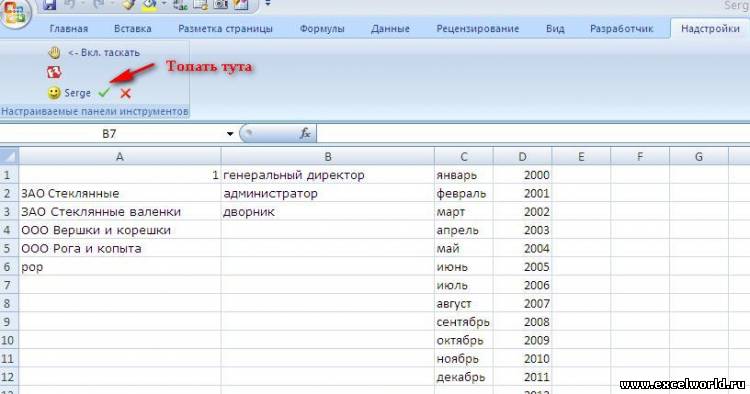
Task: Select row 1 header
Action: click(9, 175)
